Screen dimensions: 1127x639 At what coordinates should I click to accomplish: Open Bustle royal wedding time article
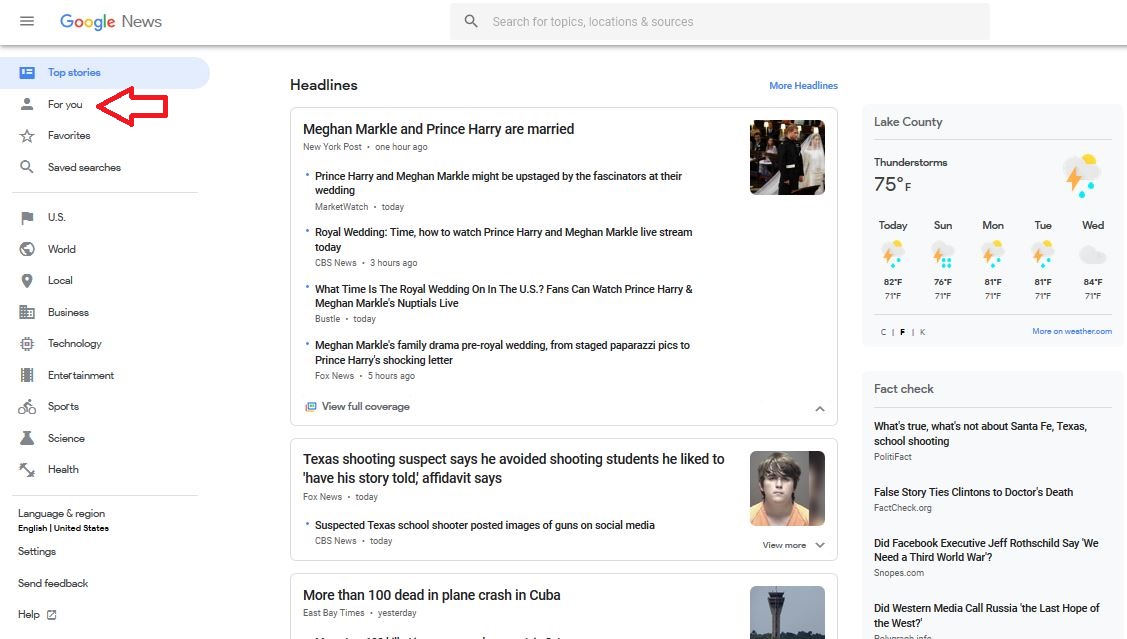(503, 296)
